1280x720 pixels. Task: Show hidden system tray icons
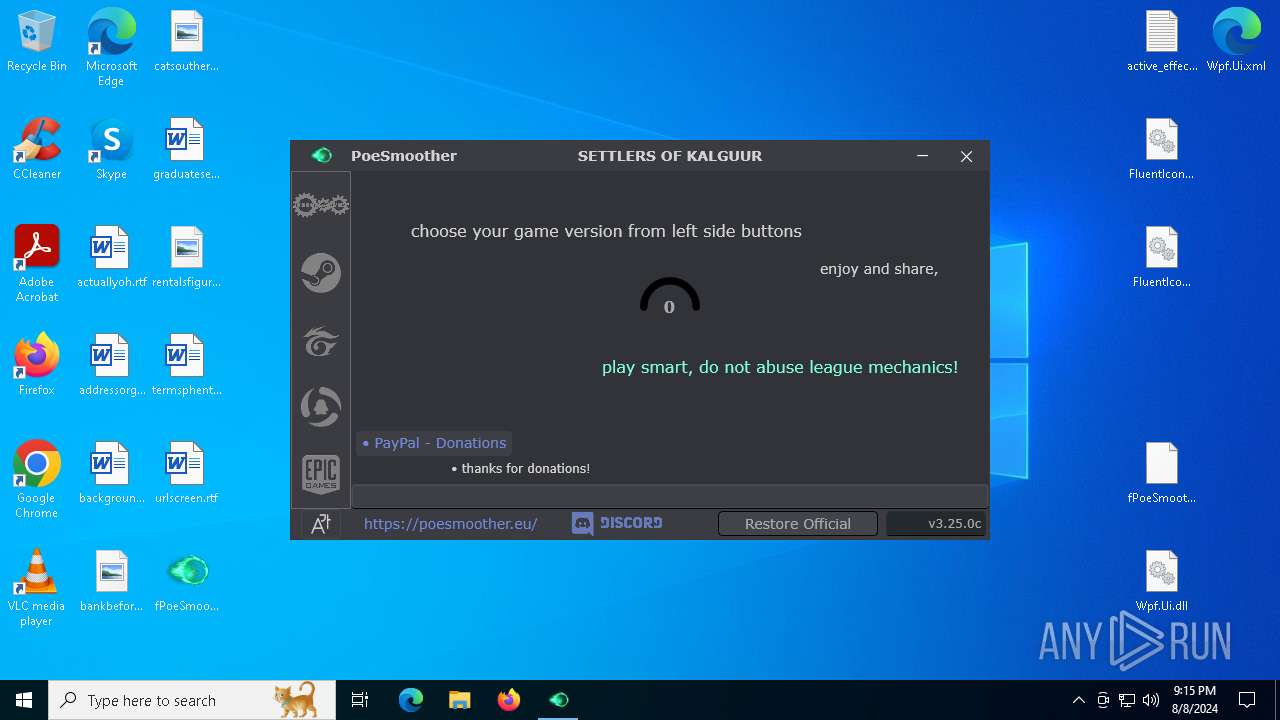[1078, 700]
